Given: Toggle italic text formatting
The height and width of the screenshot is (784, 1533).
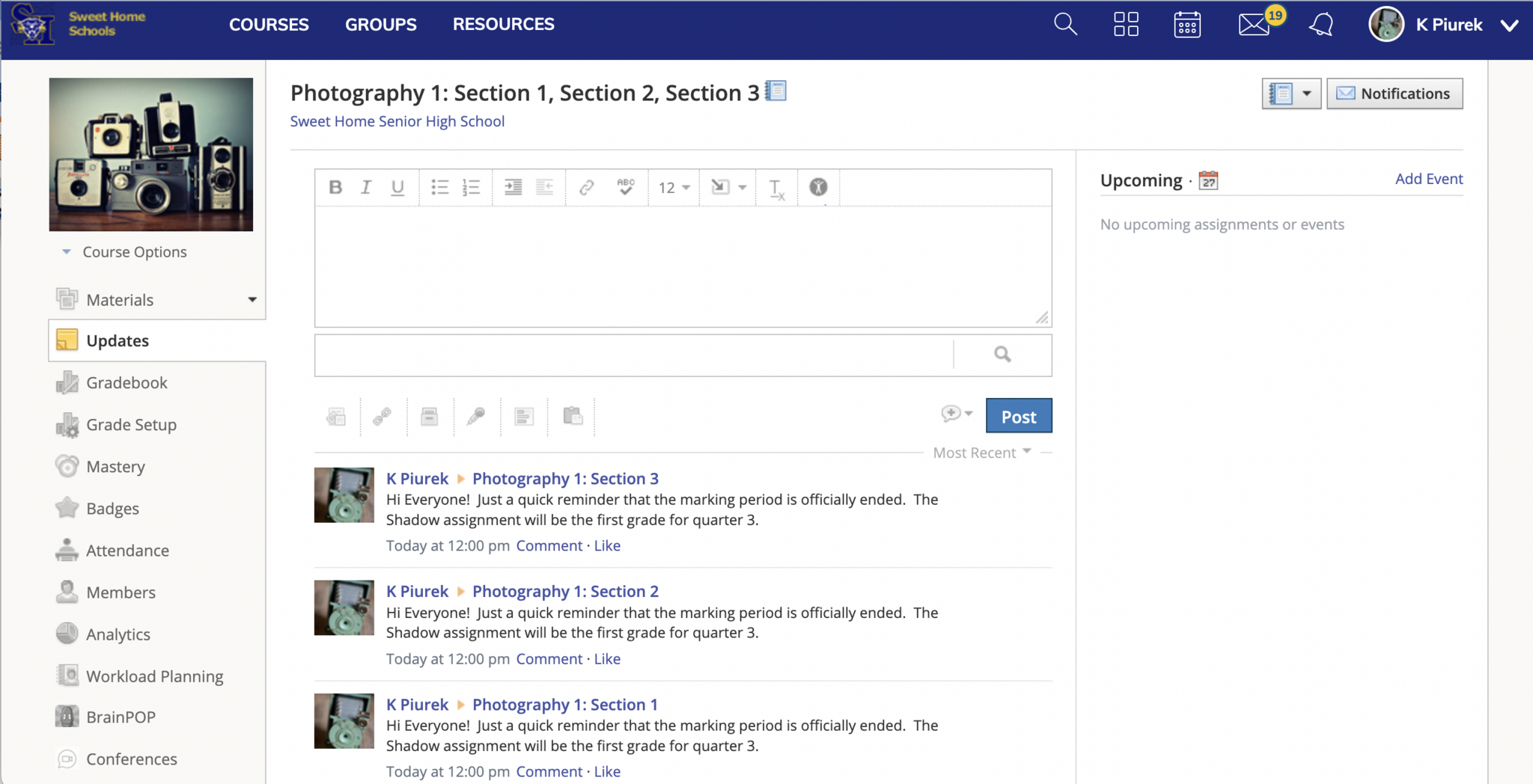Looking at the screenshot, I should (x=366, y=187).
